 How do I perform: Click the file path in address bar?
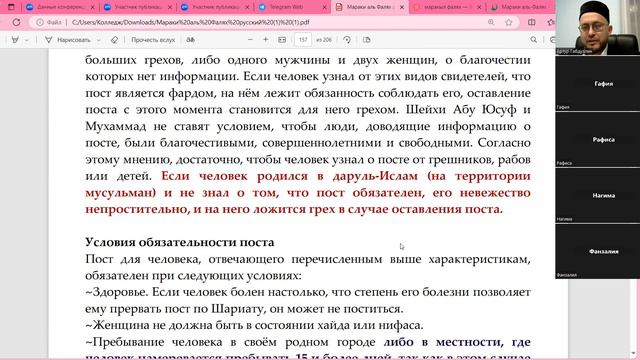click(191, 22)
